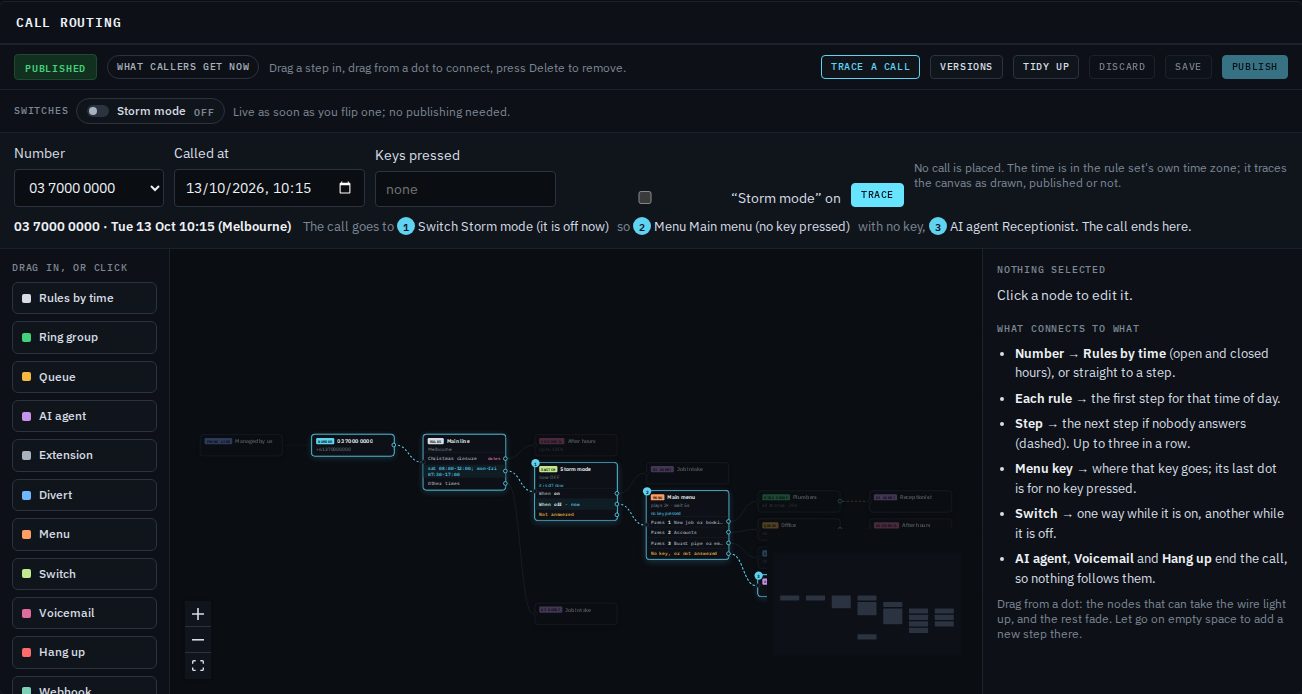
Task: Select the Storm mode node on canvas
Action: [x=576, y=492]
